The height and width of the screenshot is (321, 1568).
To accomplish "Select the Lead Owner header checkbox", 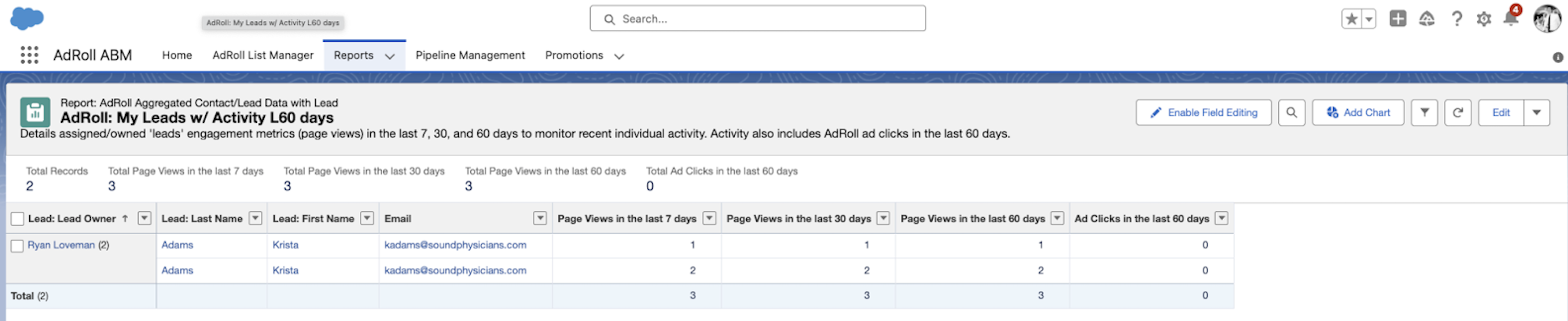I will [17, 219].
